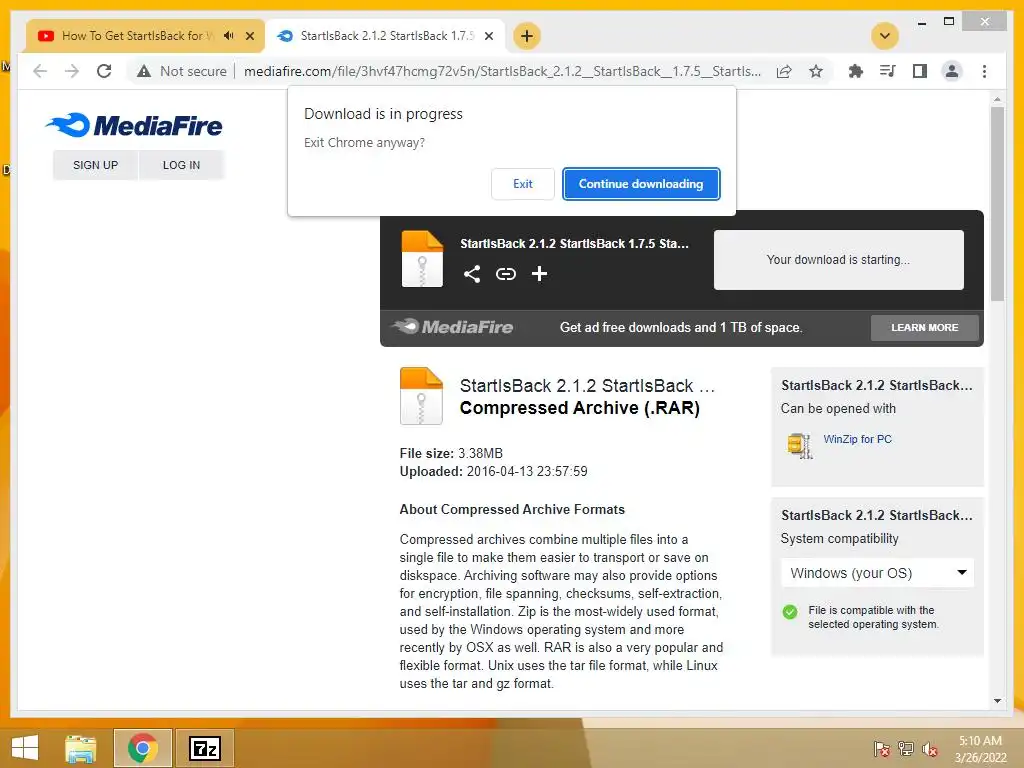Open the Windows Start button
This screenshot has width=1024, height=768.
[25, 748]
